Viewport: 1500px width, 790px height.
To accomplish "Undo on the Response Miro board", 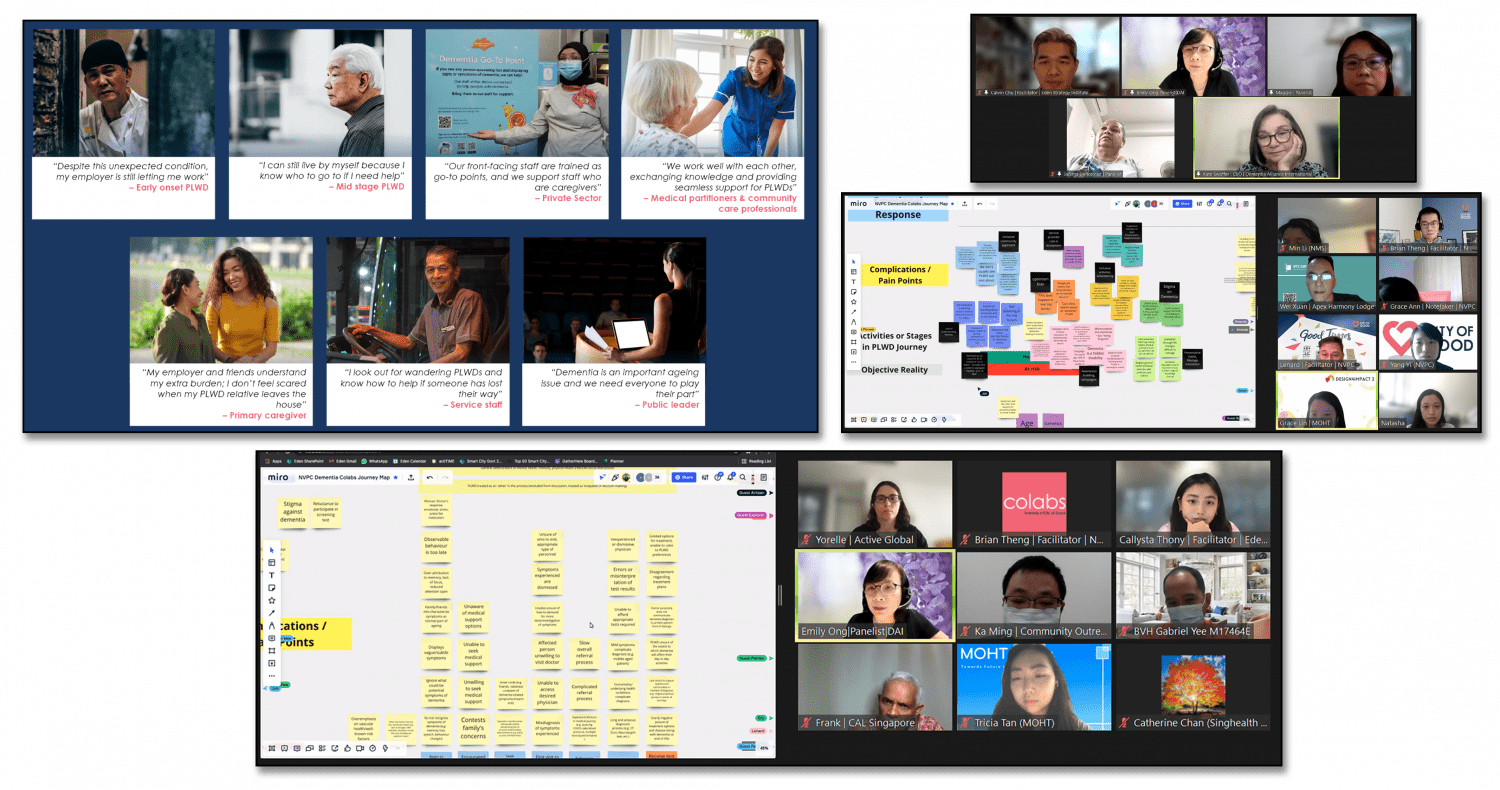I will click(979, 204).
